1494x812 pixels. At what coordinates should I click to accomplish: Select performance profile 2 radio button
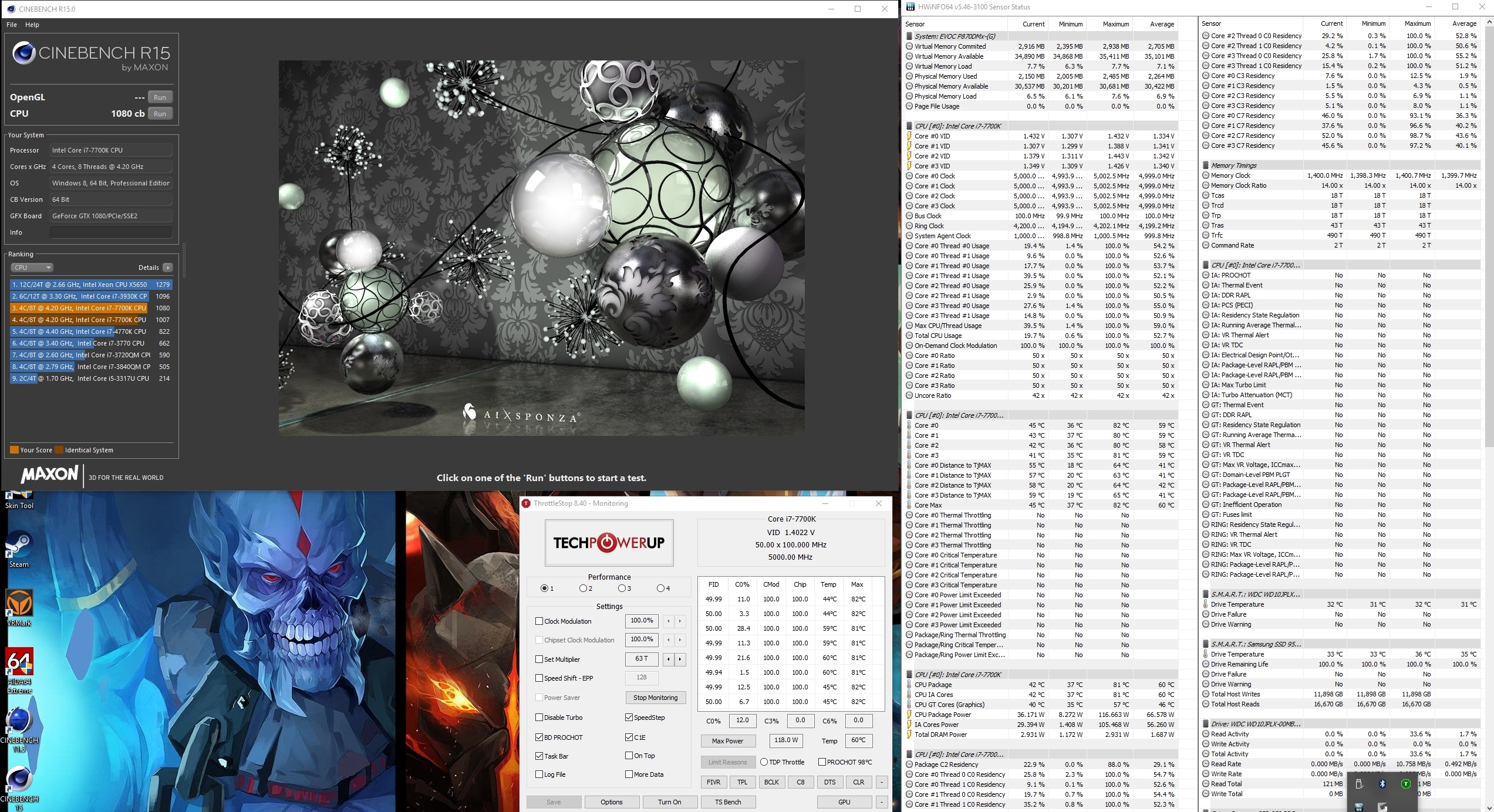[583, 588]
